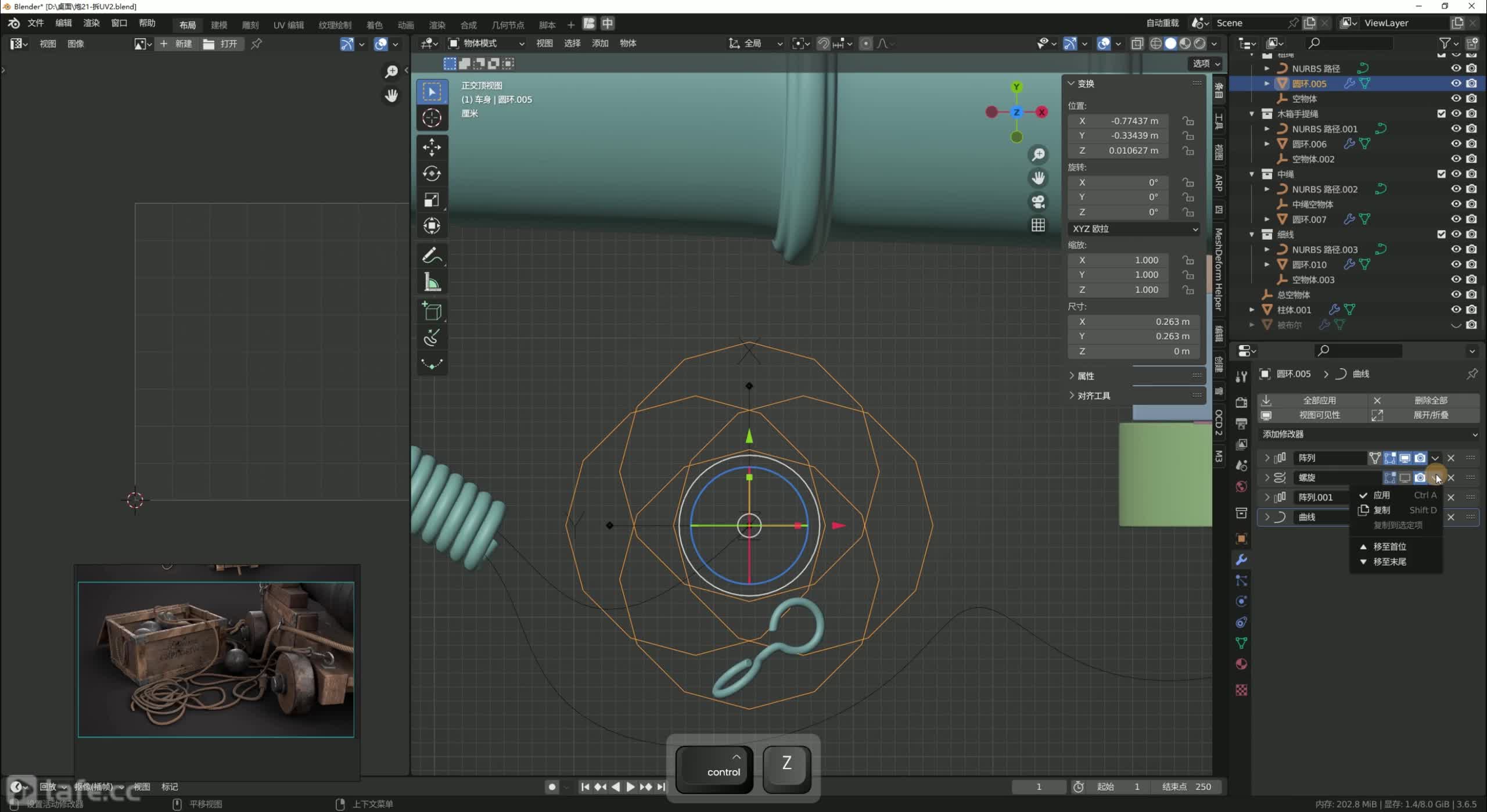Screen dimensions: 1487x812
Task: Uncheck the 细线 collection checkbox
Action: tap(1441, 235)
